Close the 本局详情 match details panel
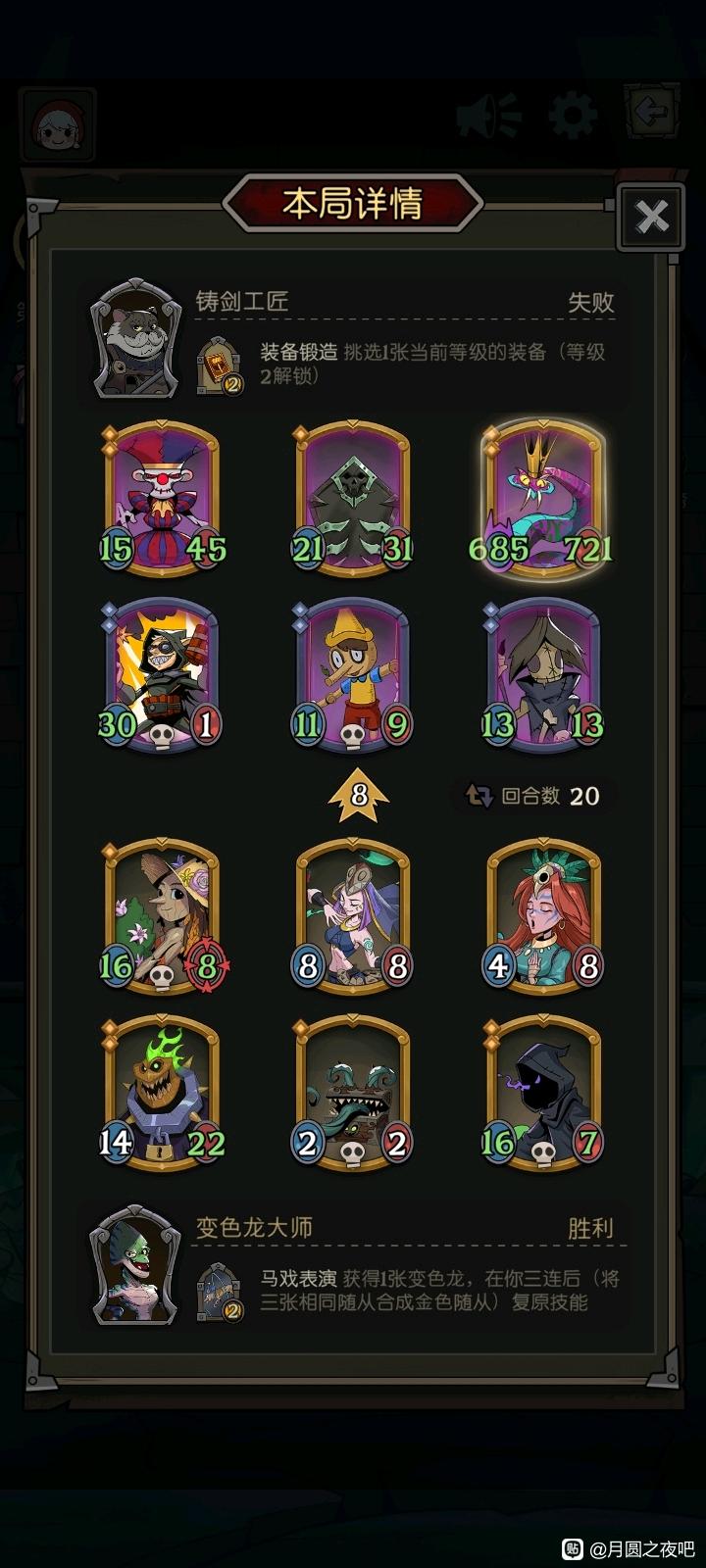706x1568 pixels. tap(651, 217)
